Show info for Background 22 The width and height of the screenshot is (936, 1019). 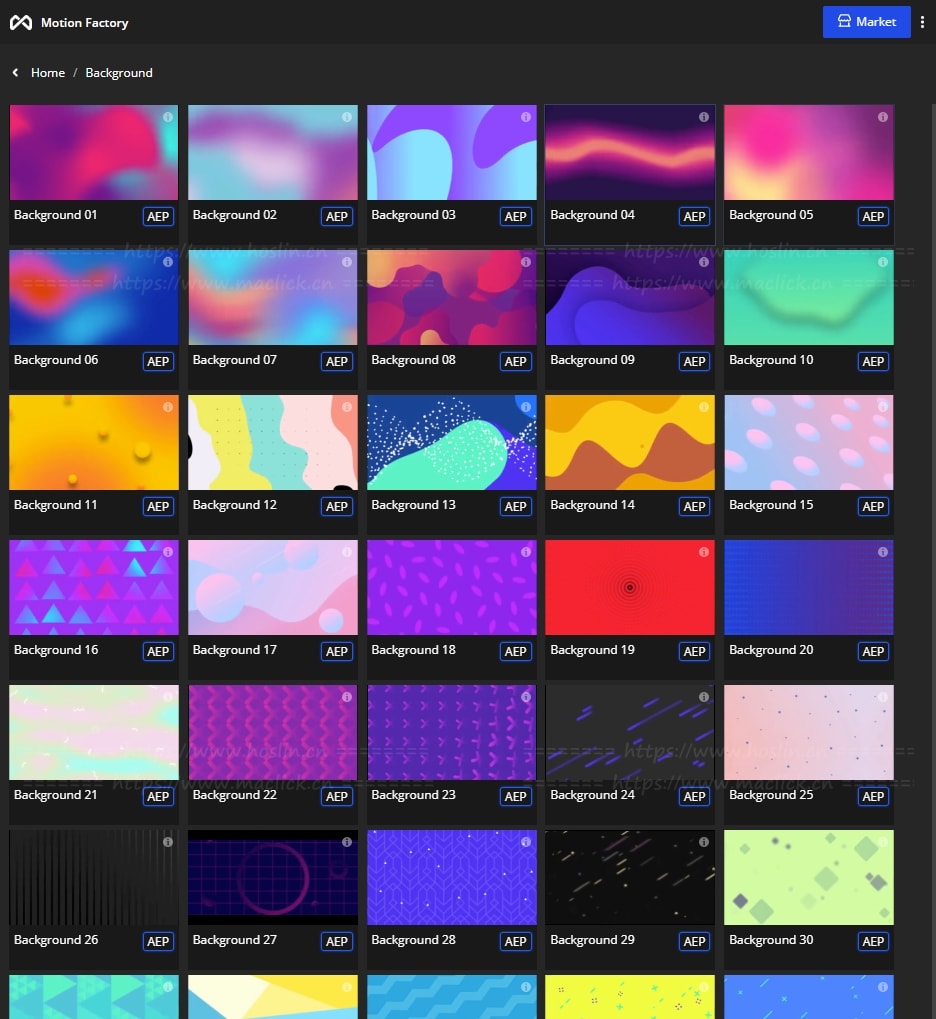coord(346,697)
